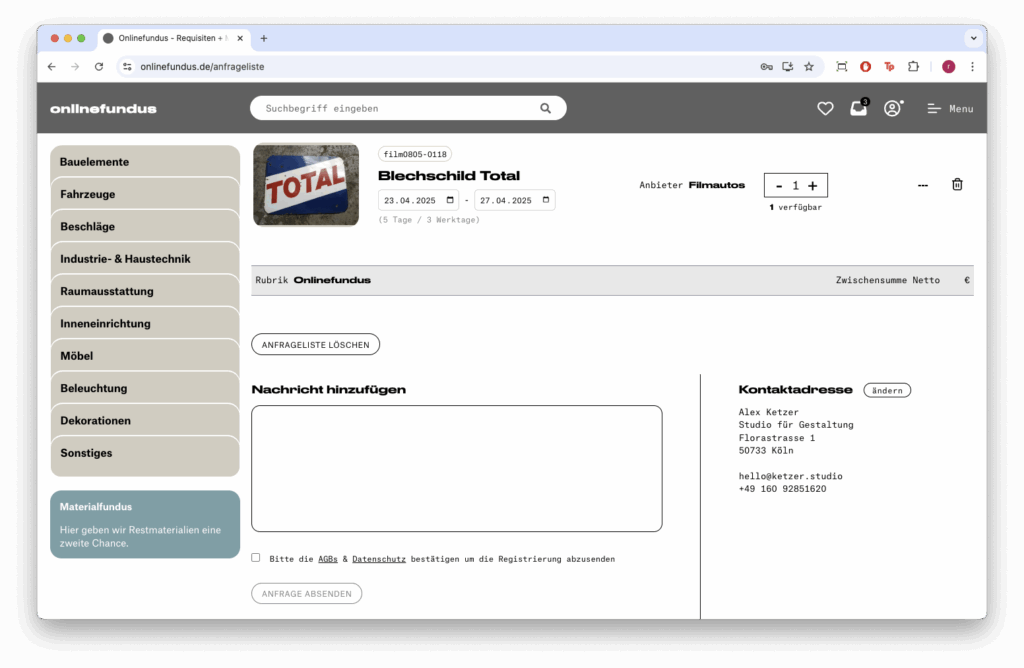Click inside the Nachricht hinzufügen text area
1024x668 pixels.
click(456, 468)
